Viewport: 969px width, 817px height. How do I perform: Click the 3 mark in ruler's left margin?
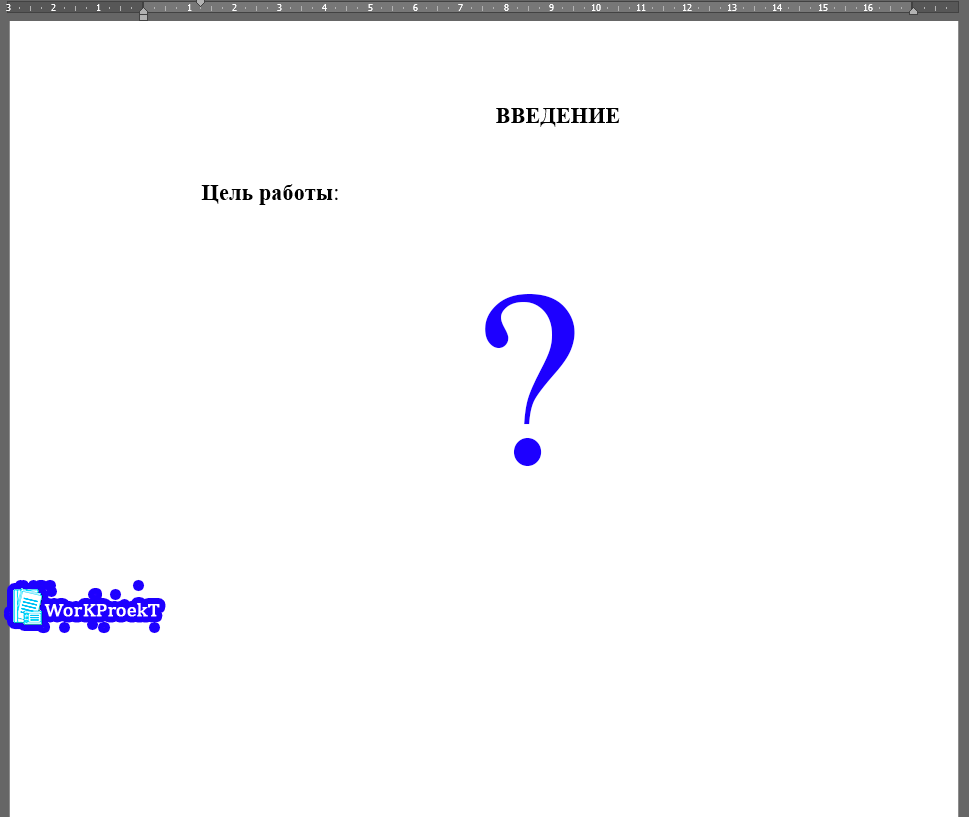(8, 8)
